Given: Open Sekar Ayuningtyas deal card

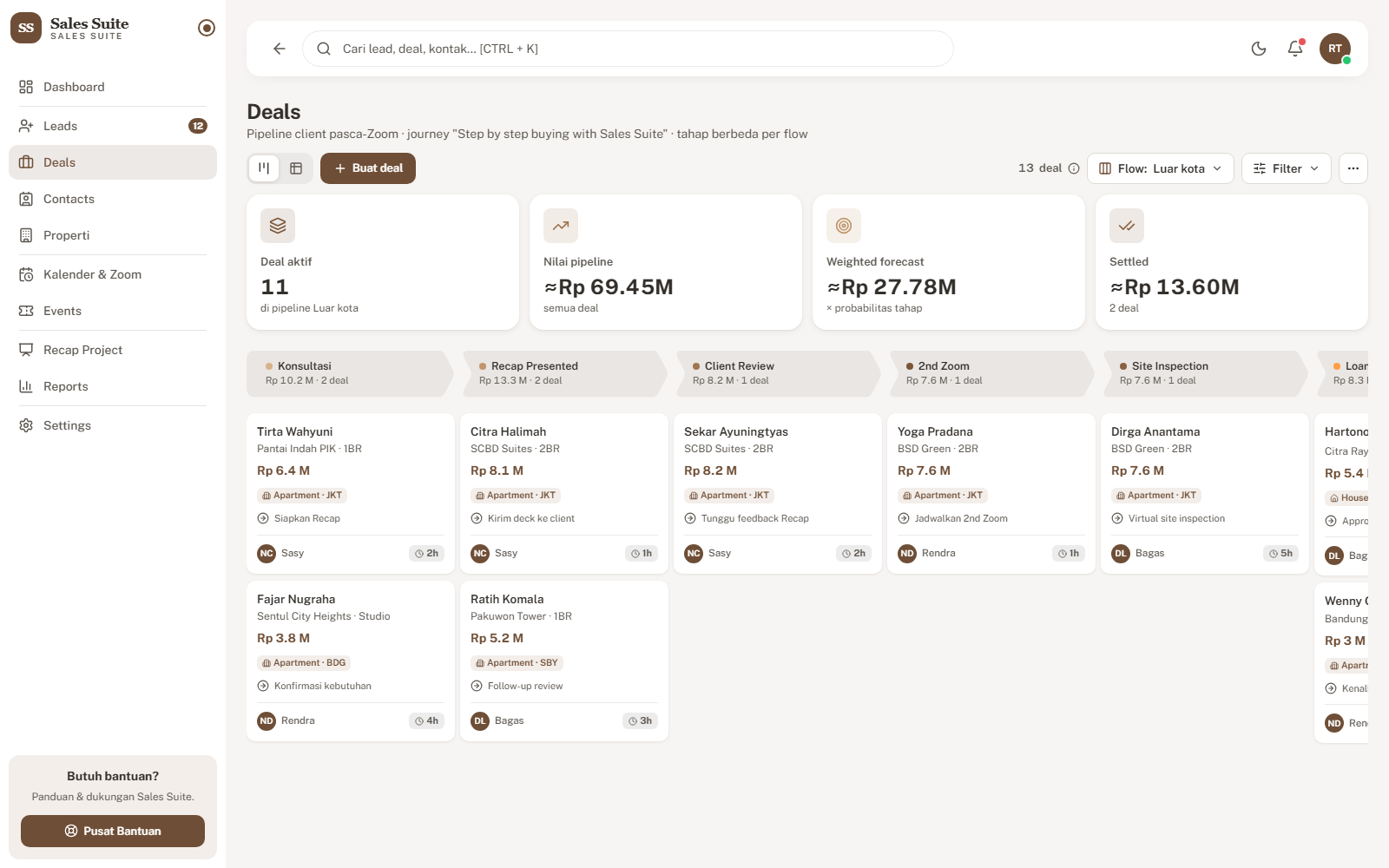Looking at the screenshot, I should (x=778, y=493).
